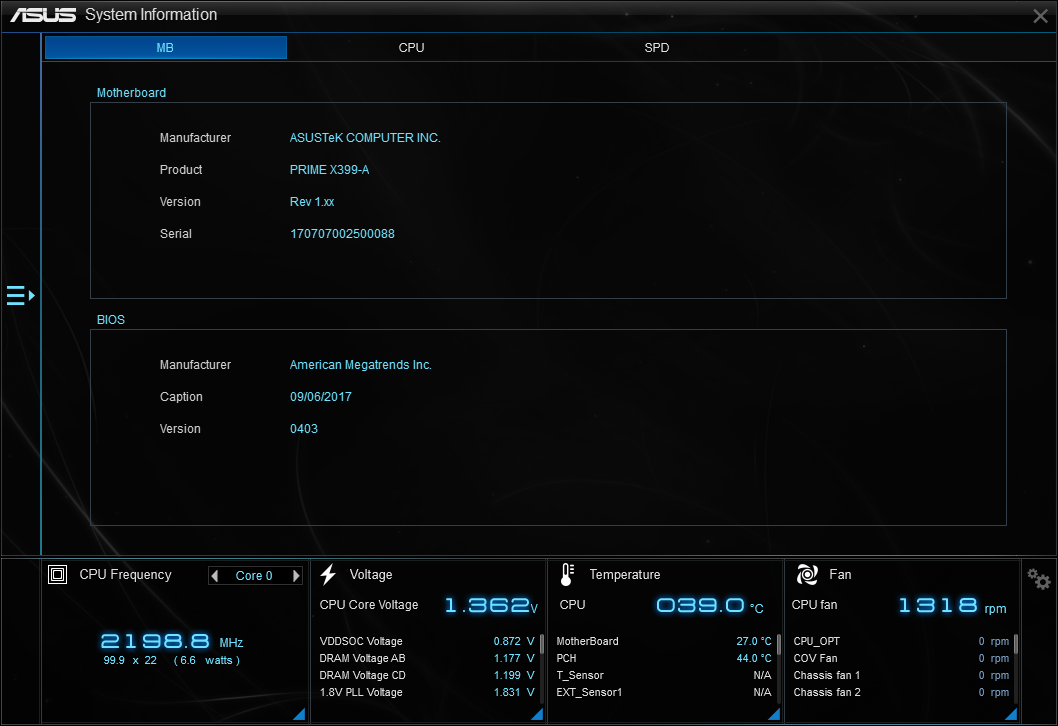Click DRAM Voltage CD row
Viewport: 1058px width, 726px height.
pos(427,675)
